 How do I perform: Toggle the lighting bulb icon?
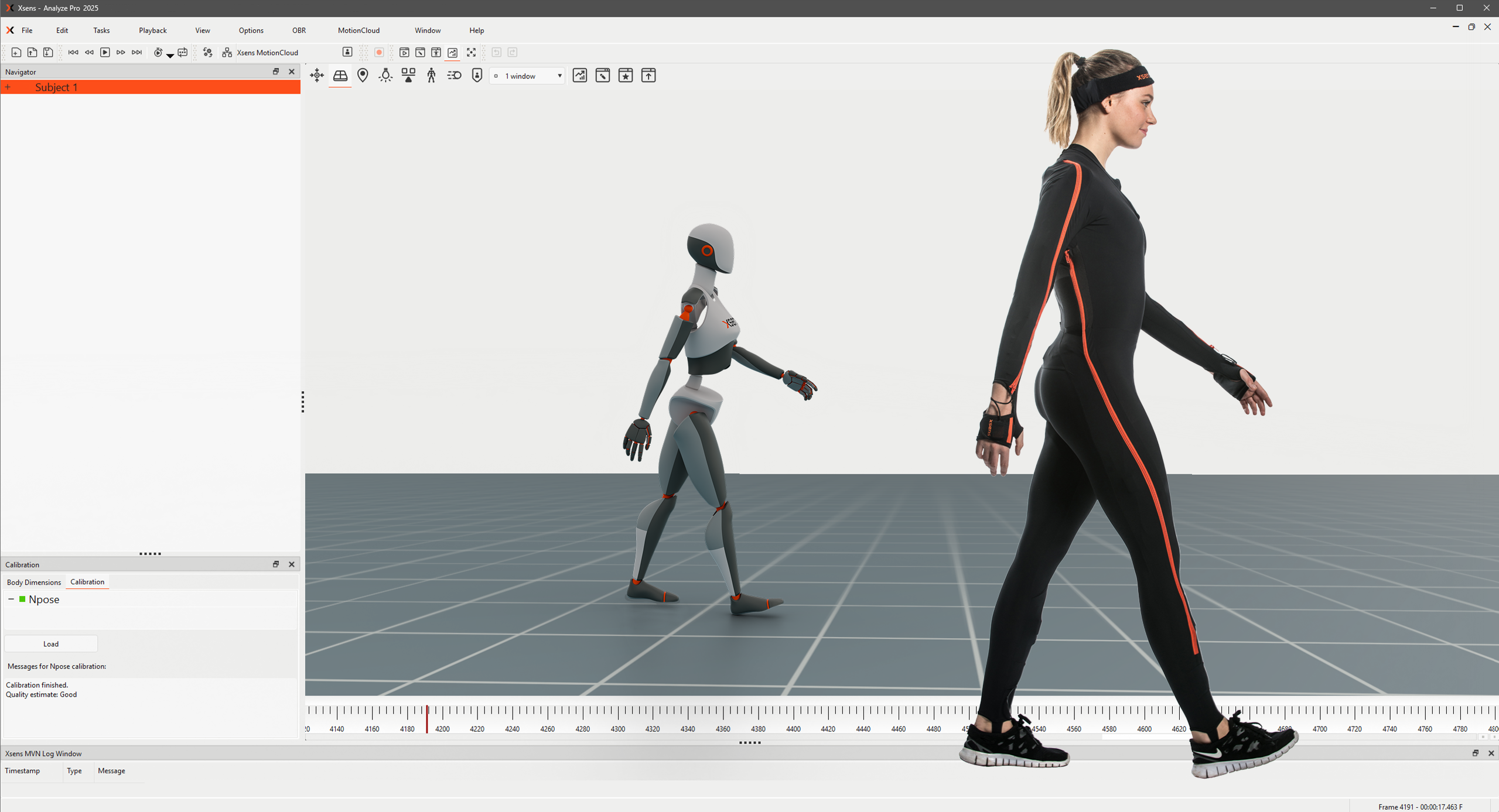click(x=385, y=76)
